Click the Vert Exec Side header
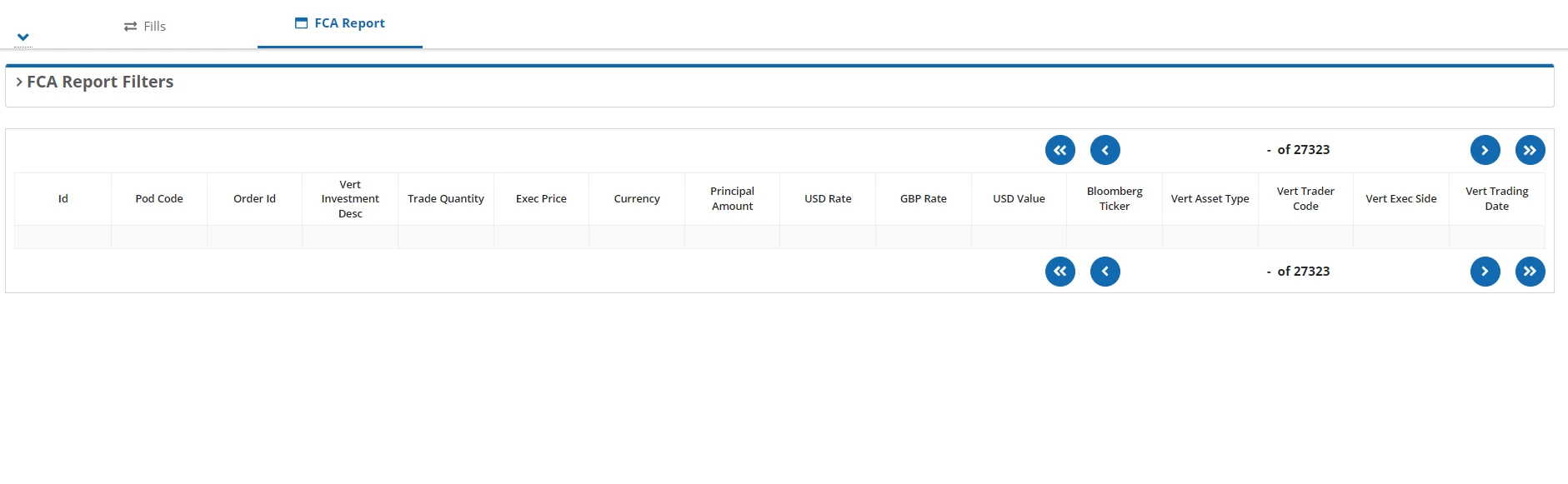Viewport: 1568px width, 484px height. coord(1401,199)
